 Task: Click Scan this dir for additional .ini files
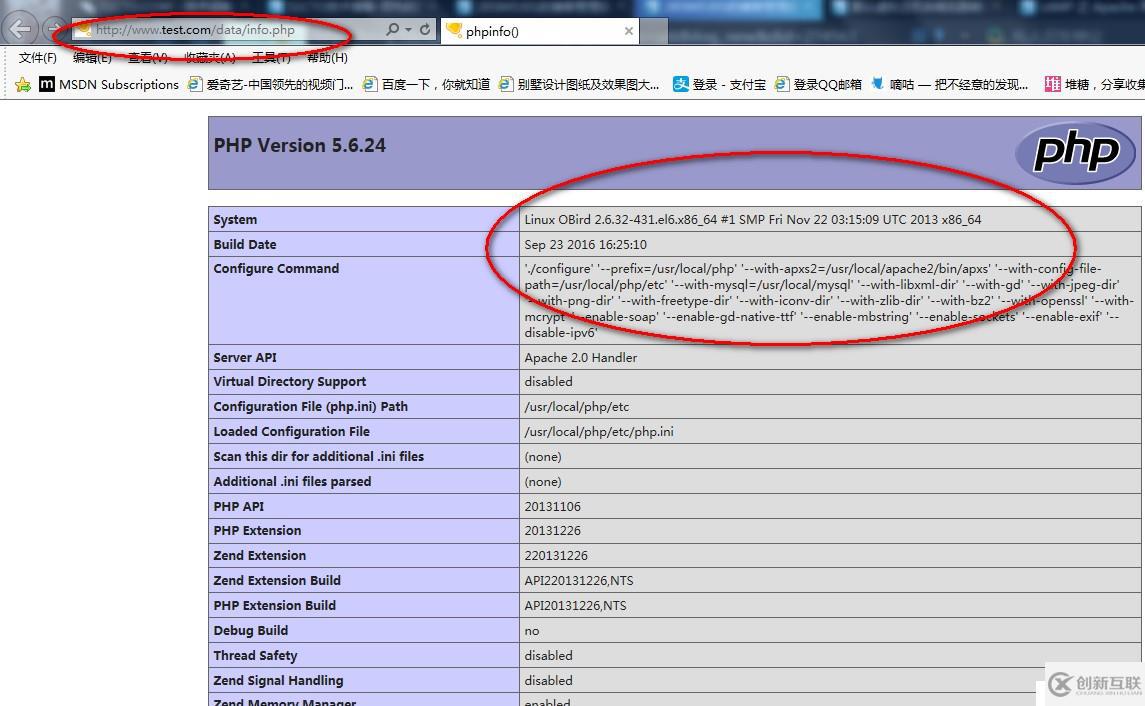click(318, 456)
